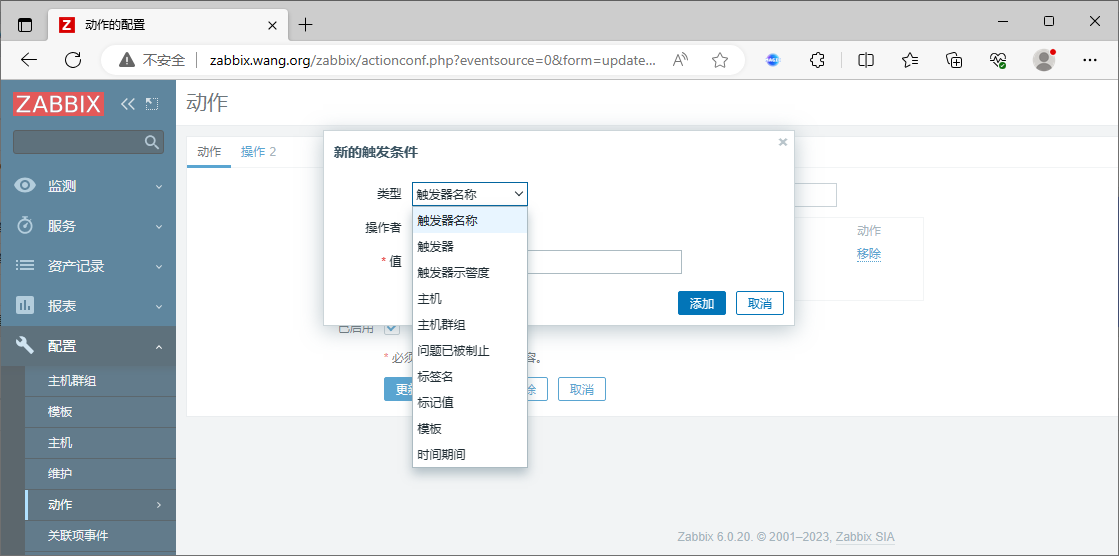Open browser extensions puzzle icon

click(x=818, y=60)
